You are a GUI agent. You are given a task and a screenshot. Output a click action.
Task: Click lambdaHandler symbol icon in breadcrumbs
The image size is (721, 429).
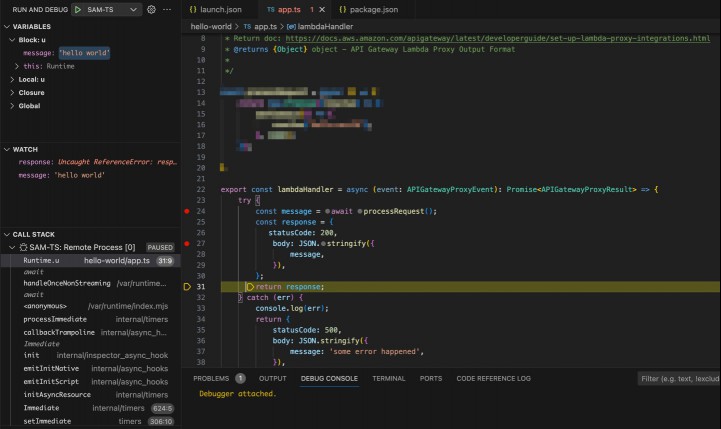291,27
